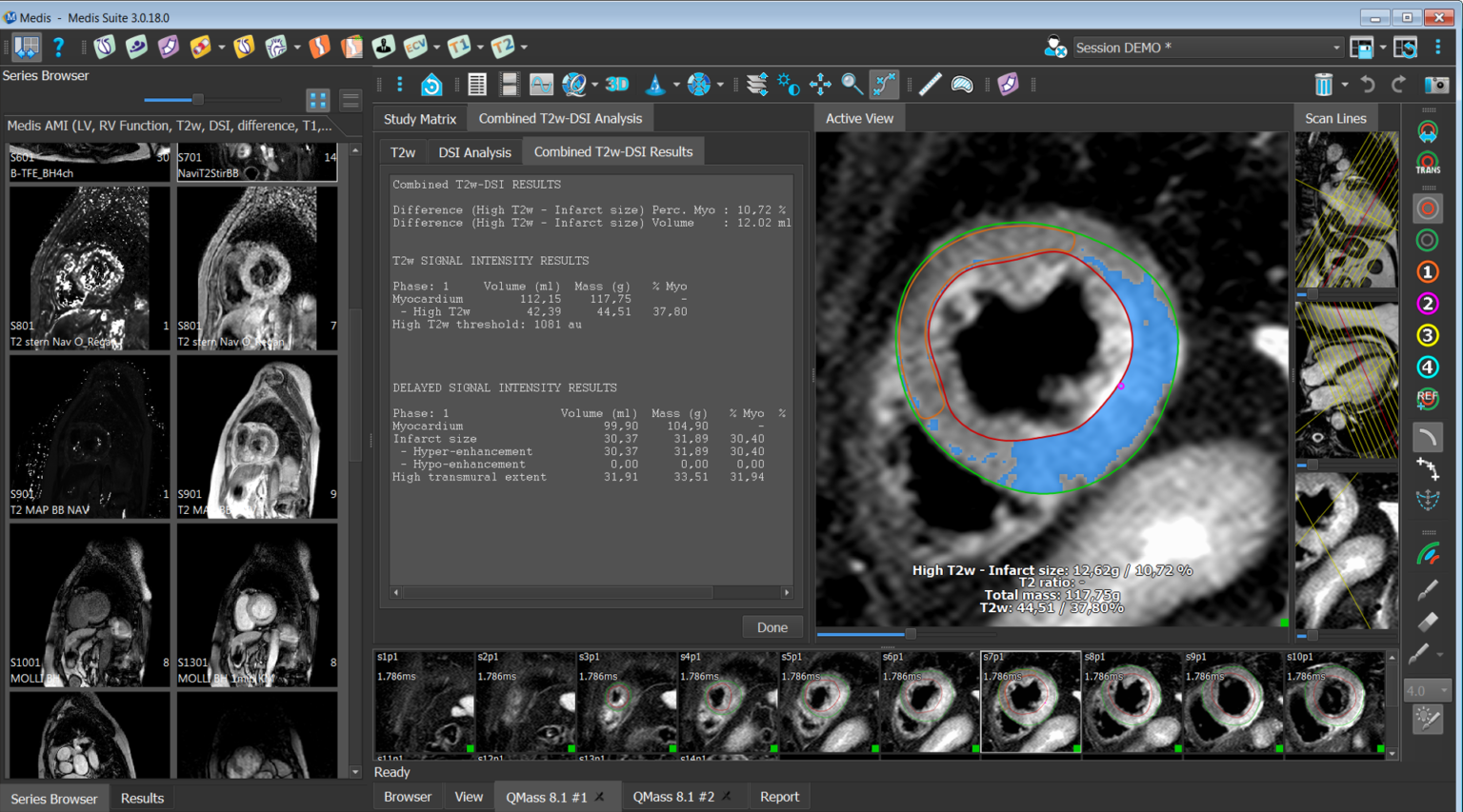
Task: Launch the T1 mapping app icon
Action: 459,47
